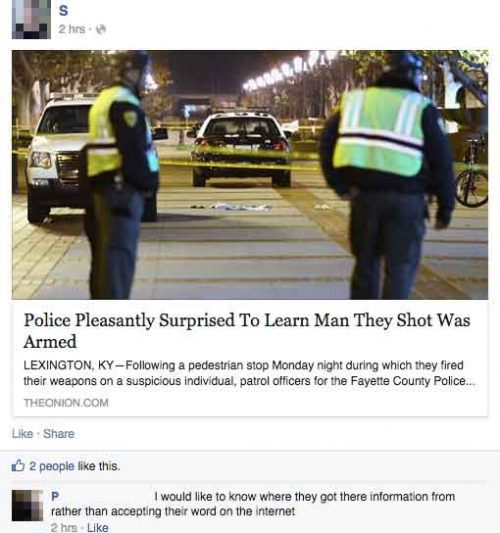Click the police car in article image
This screenshot has width=500, height=533.
tap(240, 149)
